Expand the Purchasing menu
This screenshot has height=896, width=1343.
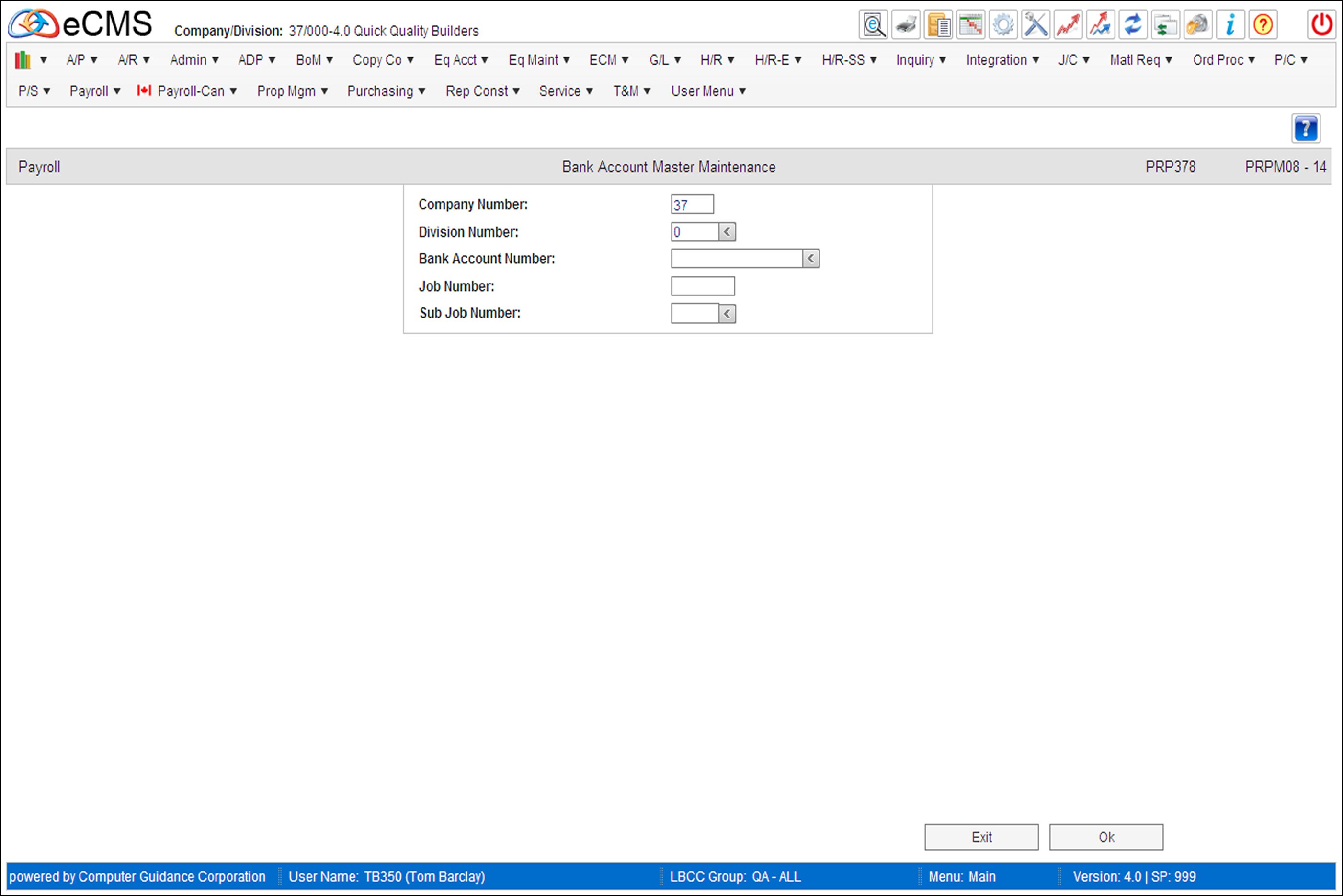coord(387,91)
